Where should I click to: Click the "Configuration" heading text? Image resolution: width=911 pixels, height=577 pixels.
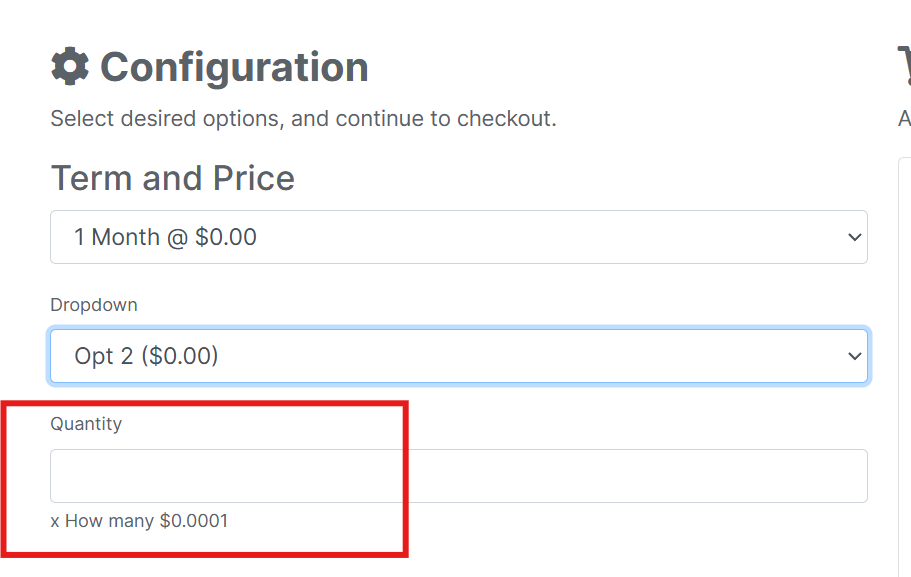click(234, 67)
